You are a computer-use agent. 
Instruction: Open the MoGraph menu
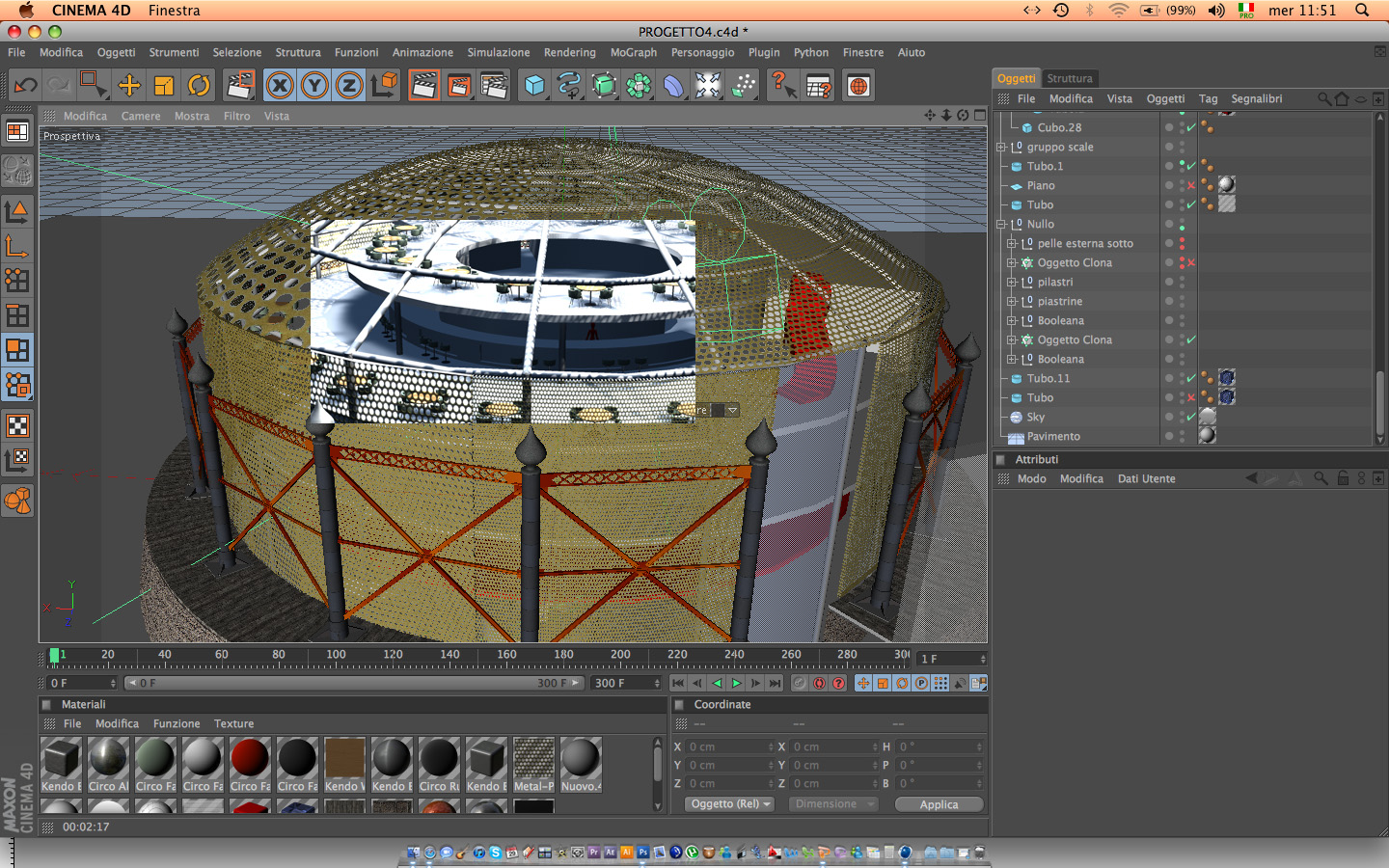[633, 53]
